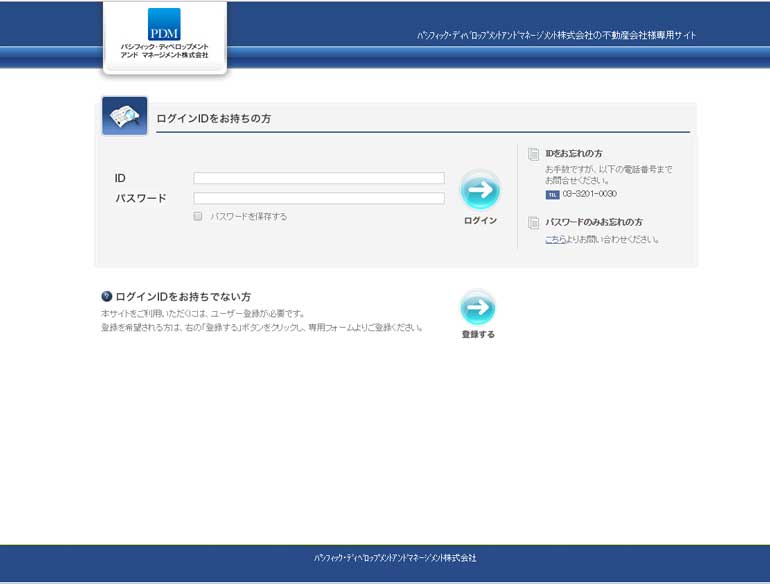The image size is (770, 584).
Task: Click the text 本サイトをご利用いただくには
Action: point(154,313)
